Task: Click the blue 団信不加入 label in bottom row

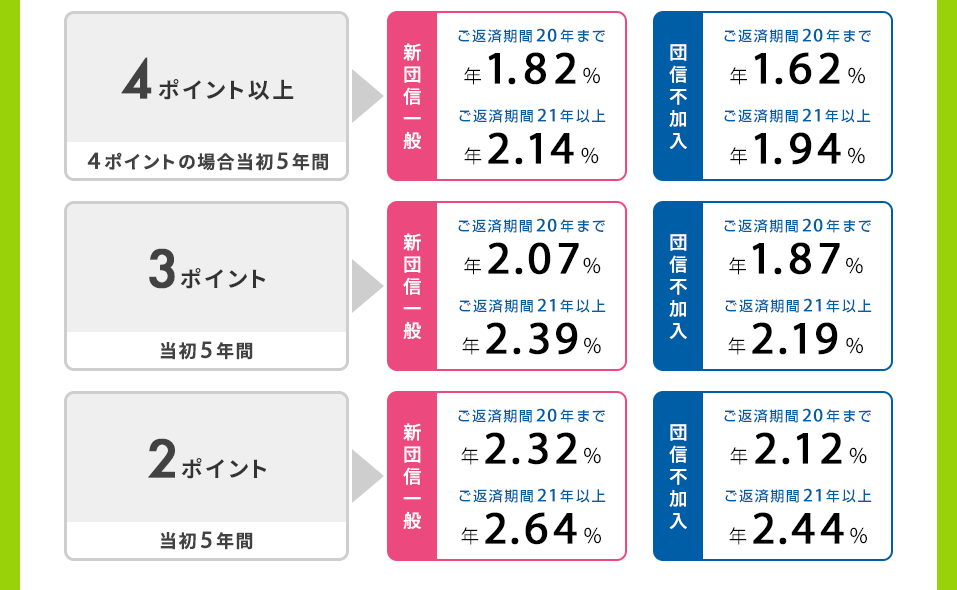Action: click(678, 476)
